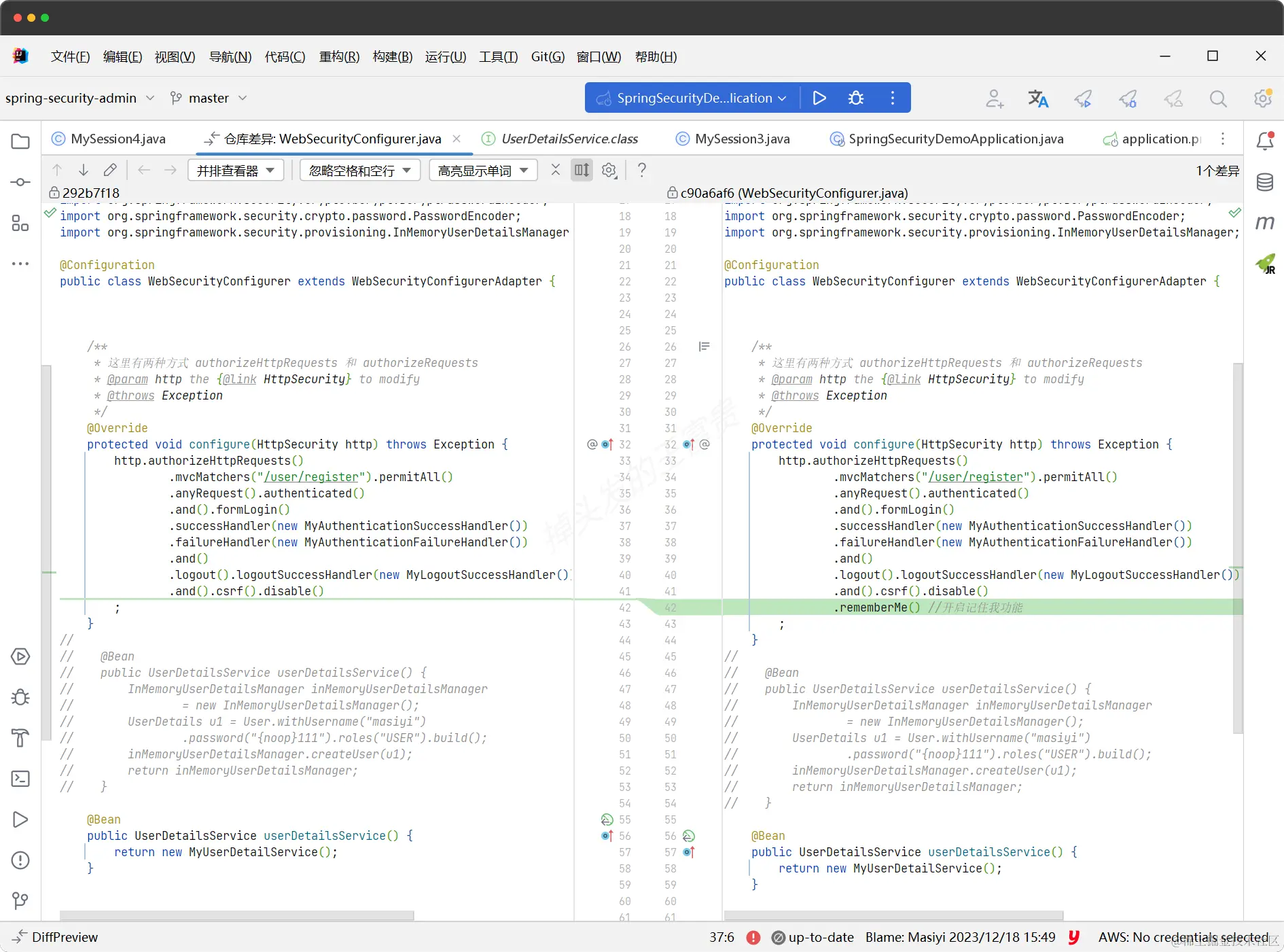1284x952 pixels.
Task: Open more run actions menu
Action: tap(893, 98)
